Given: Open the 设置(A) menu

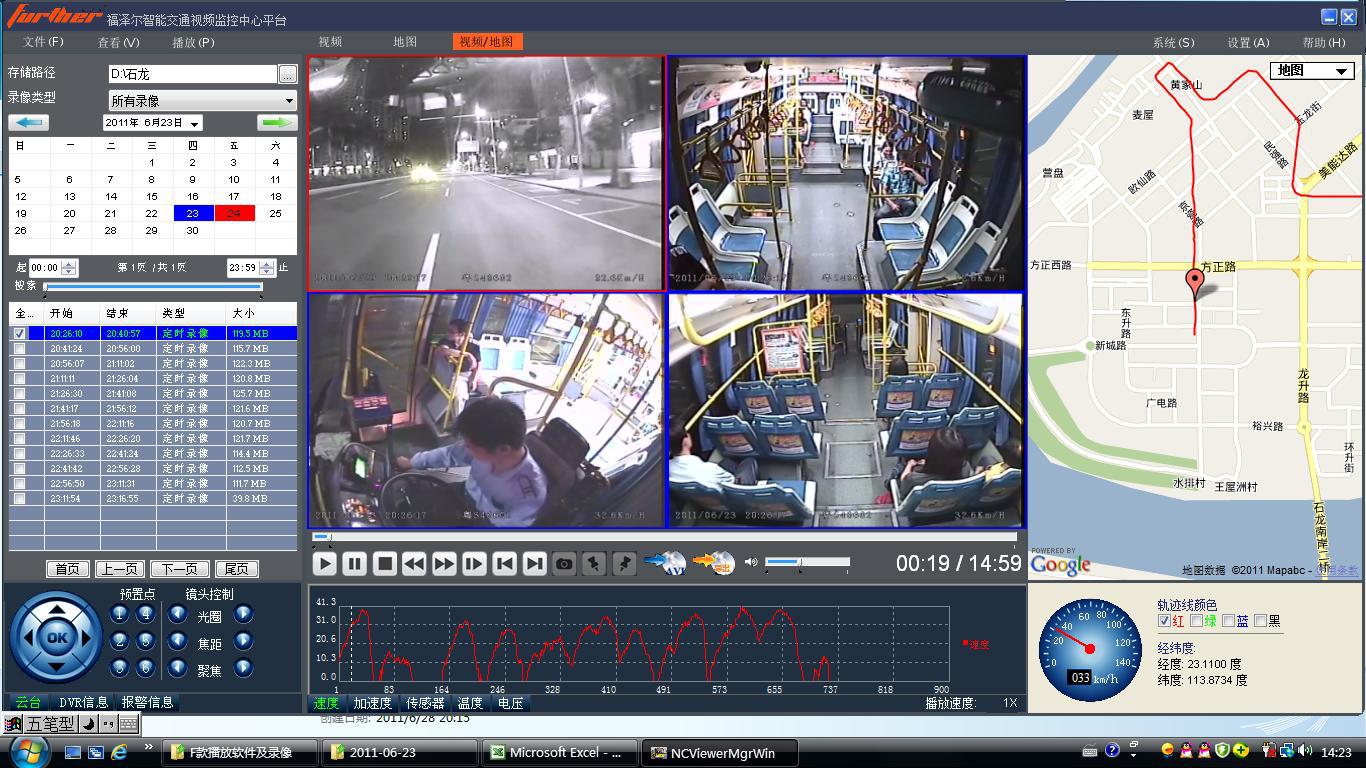Looking at the screenshot, I should coord(1248,42).
